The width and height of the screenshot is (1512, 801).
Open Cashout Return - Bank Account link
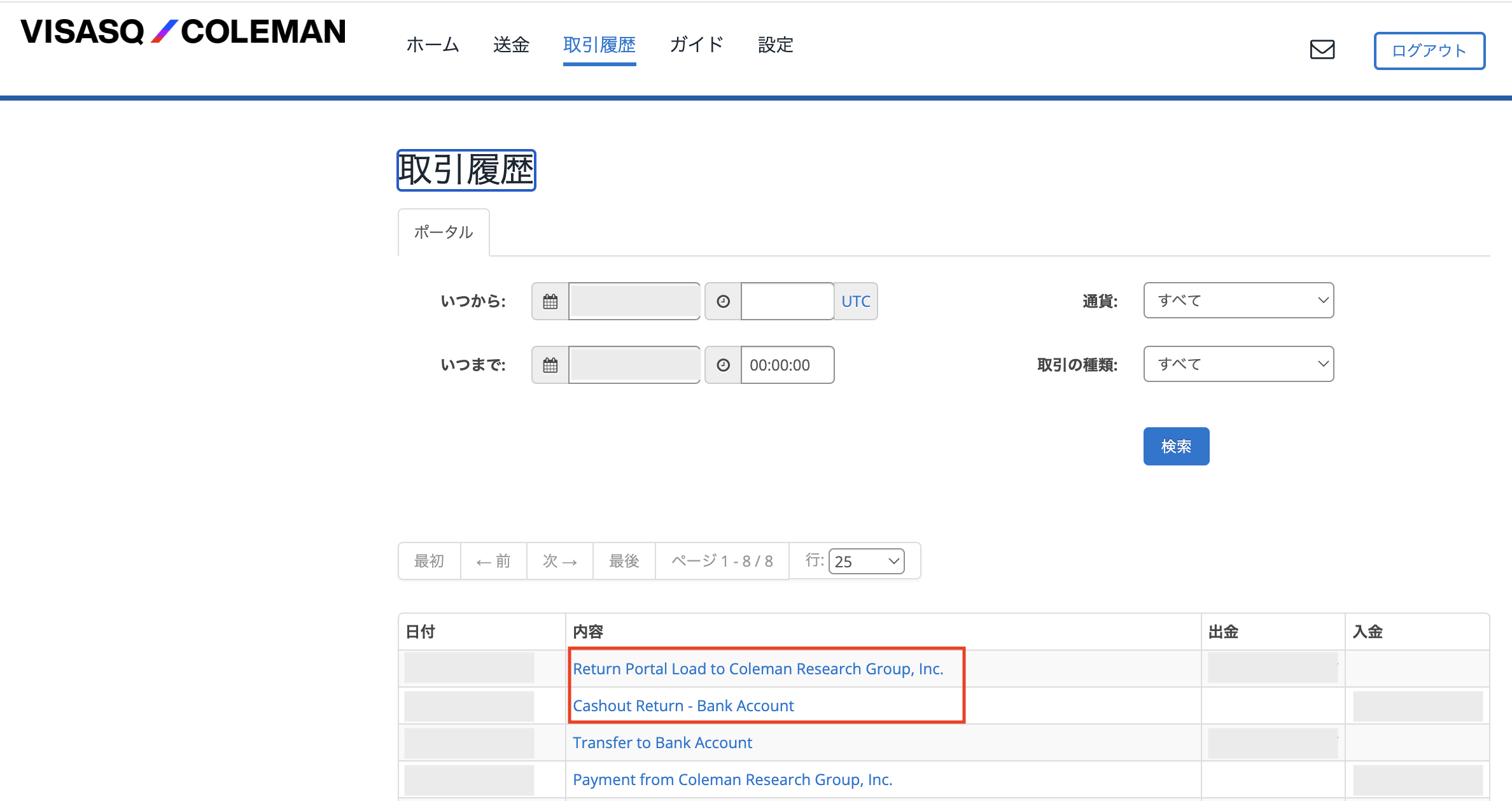683,705
